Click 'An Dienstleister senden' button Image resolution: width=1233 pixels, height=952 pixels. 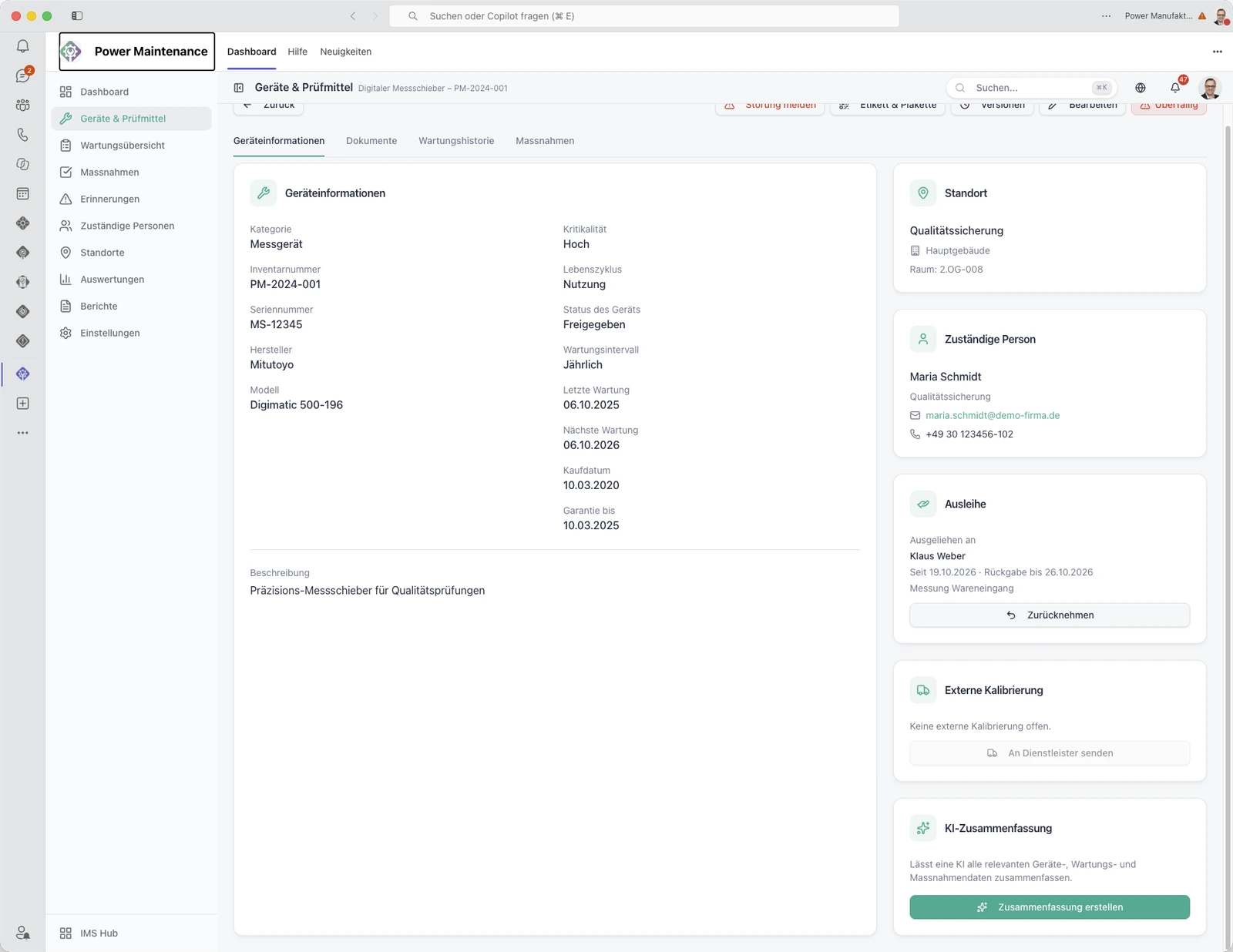[x=1050, y=753]
